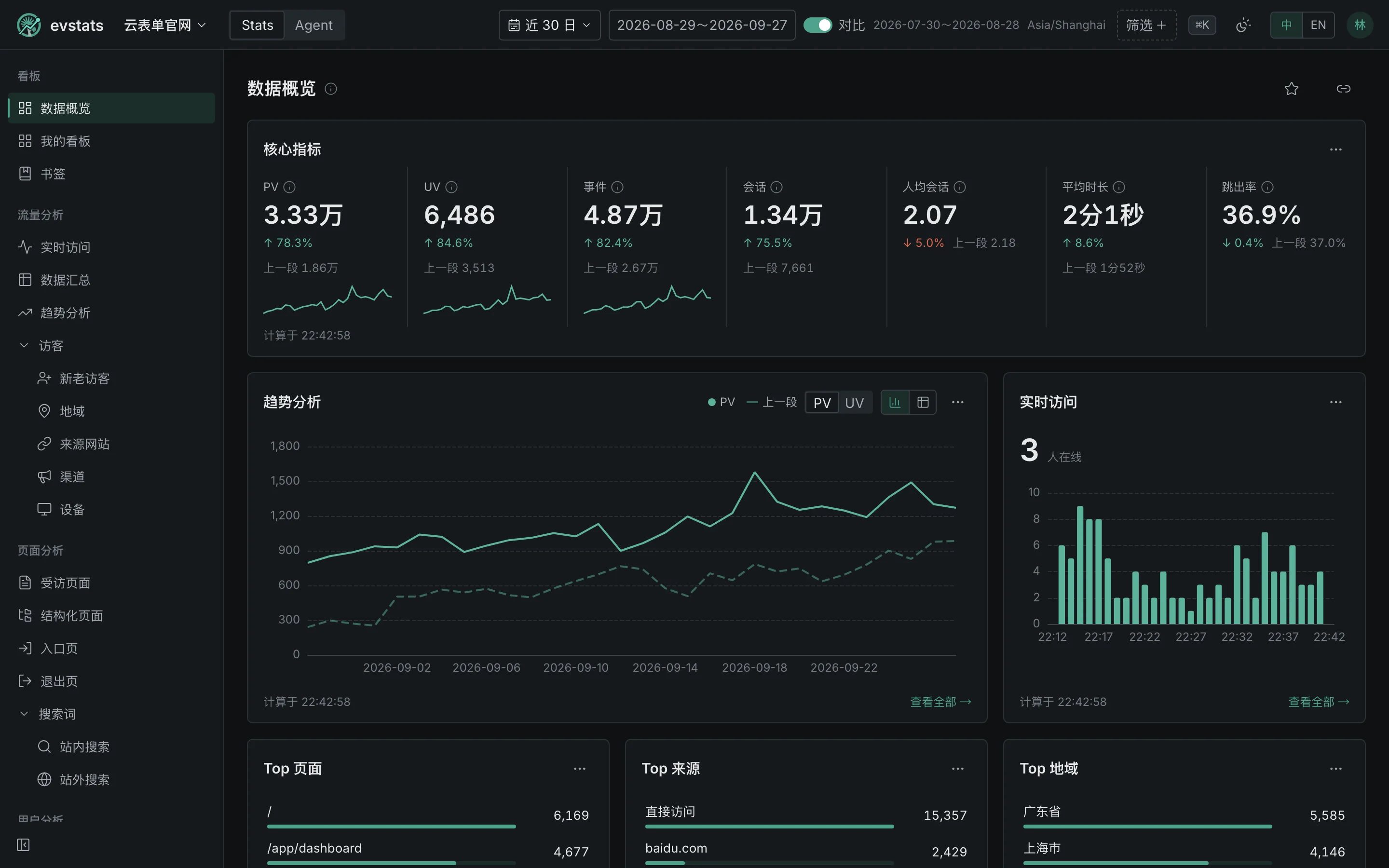Open the 近 30 日 range dropdown

click(549, 25)
